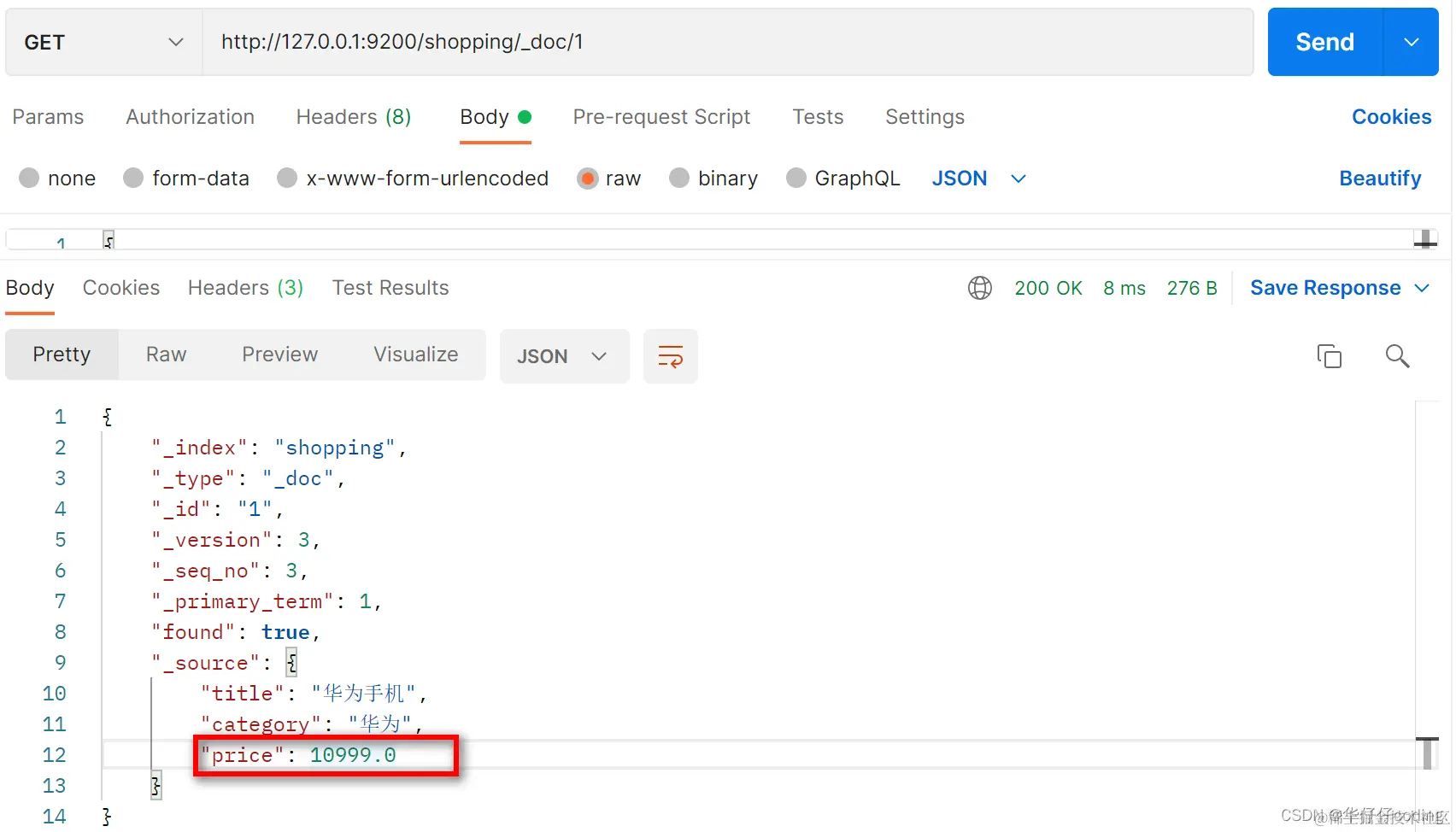Viewport: 1456px width, 832px height.
Task: Click the Beautify link
Action: pyautogui.click(x=1380, y=178)
